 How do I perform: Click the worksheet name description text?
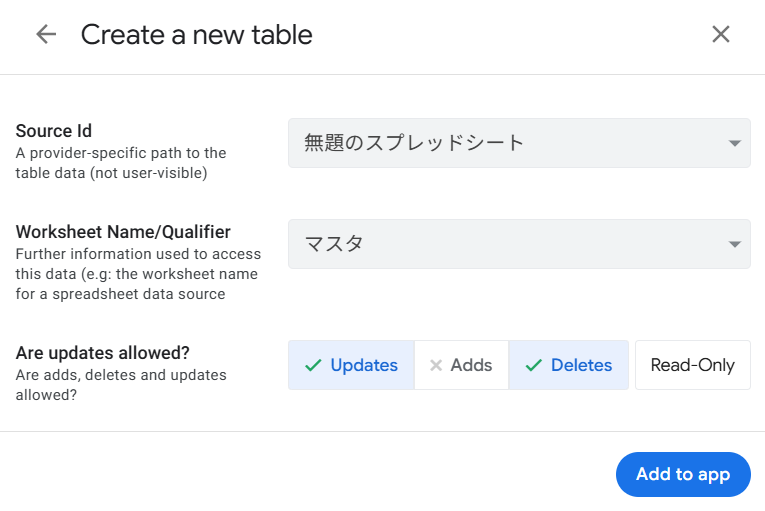tap(137, 274)
